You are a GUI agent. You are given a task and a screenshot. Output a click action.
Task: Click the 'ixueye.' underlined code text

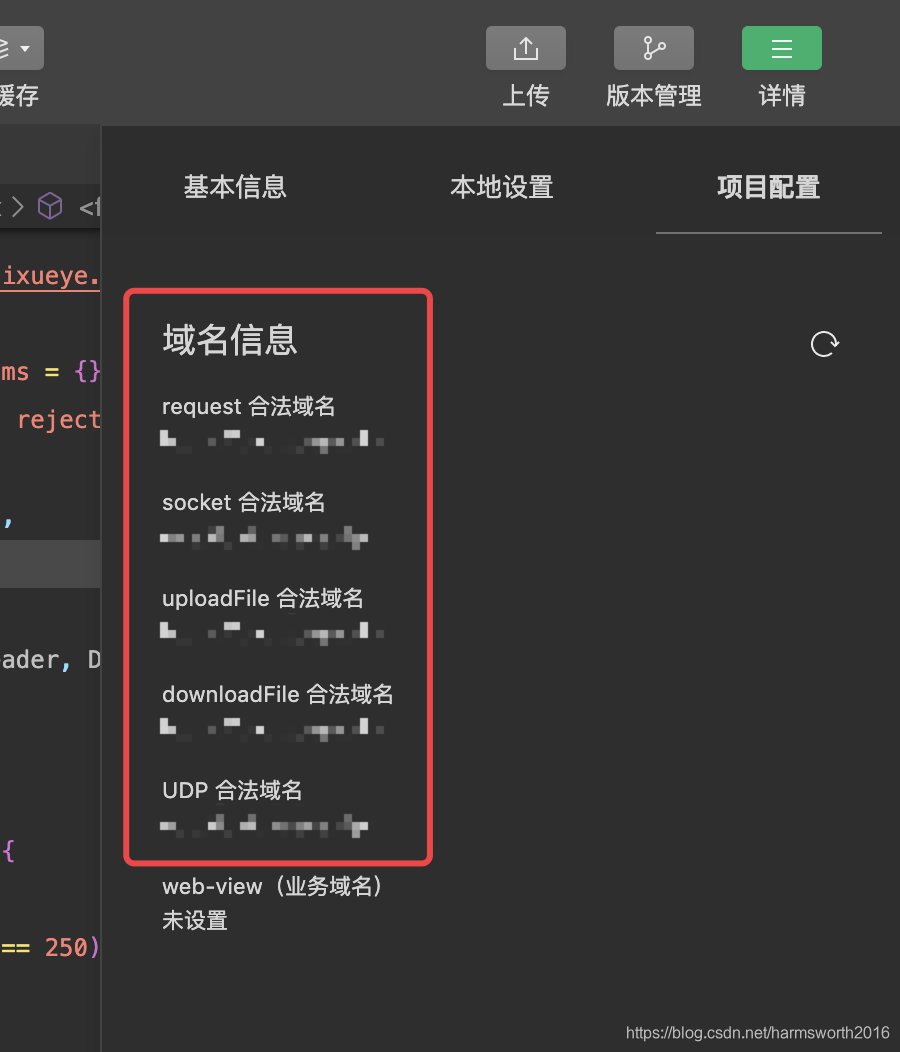pos(51,276)
